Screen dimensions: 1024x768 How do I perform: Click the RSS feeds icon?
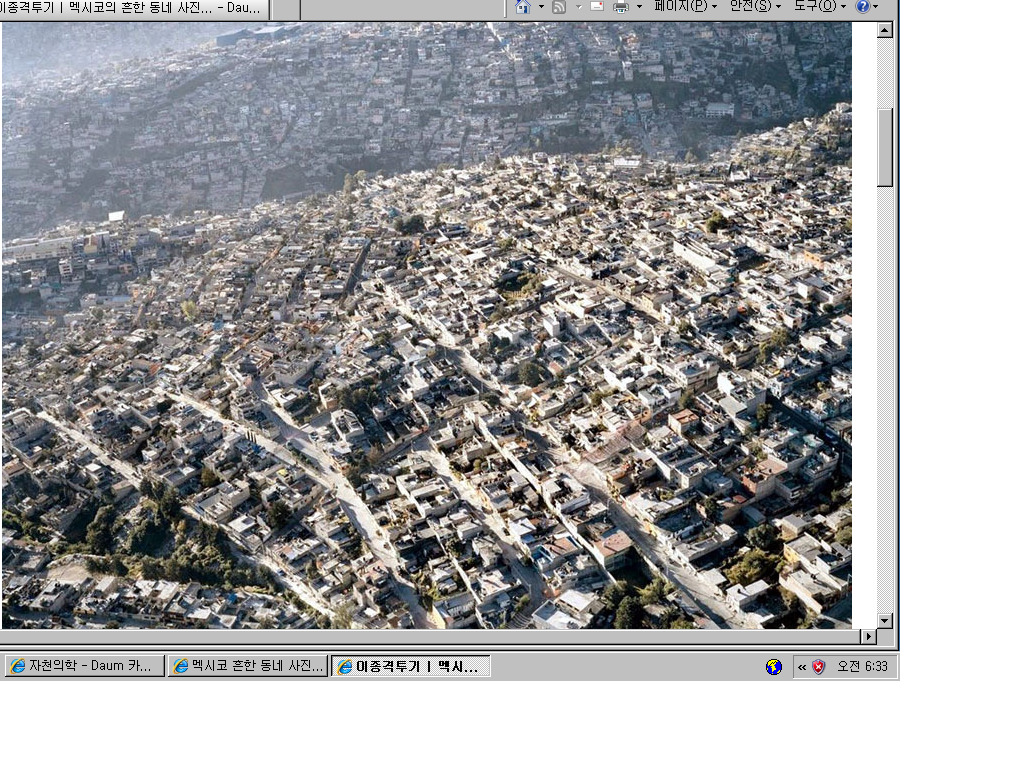tap(559, 7)
